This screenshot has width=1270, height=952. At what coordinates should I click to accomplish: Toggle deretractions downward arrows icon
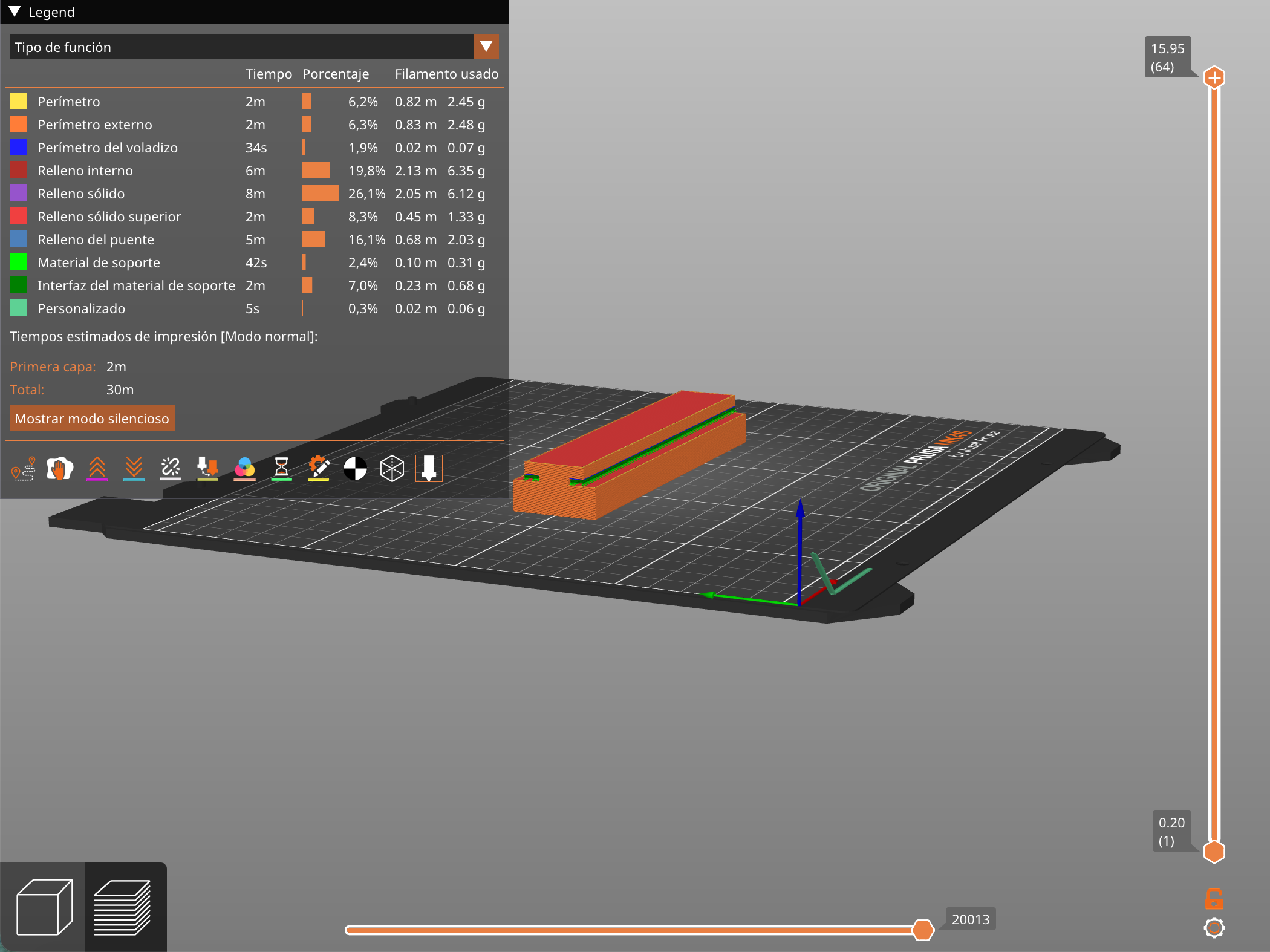(134, 469)
